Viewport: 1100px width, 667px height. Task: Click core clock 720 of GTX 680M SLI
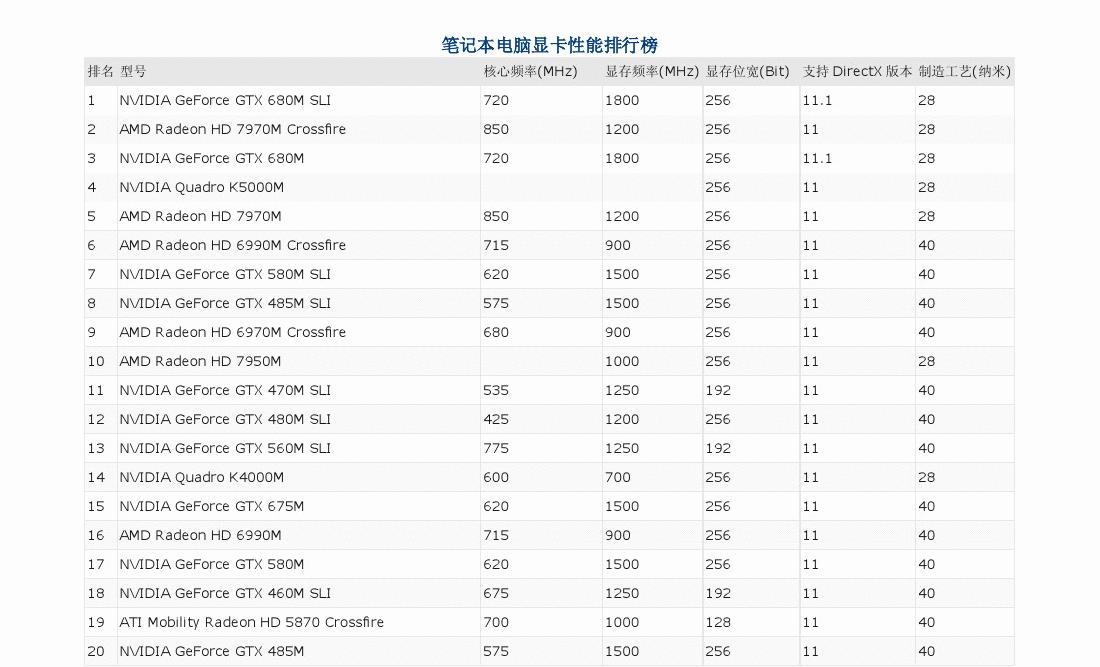click(496, 100)
